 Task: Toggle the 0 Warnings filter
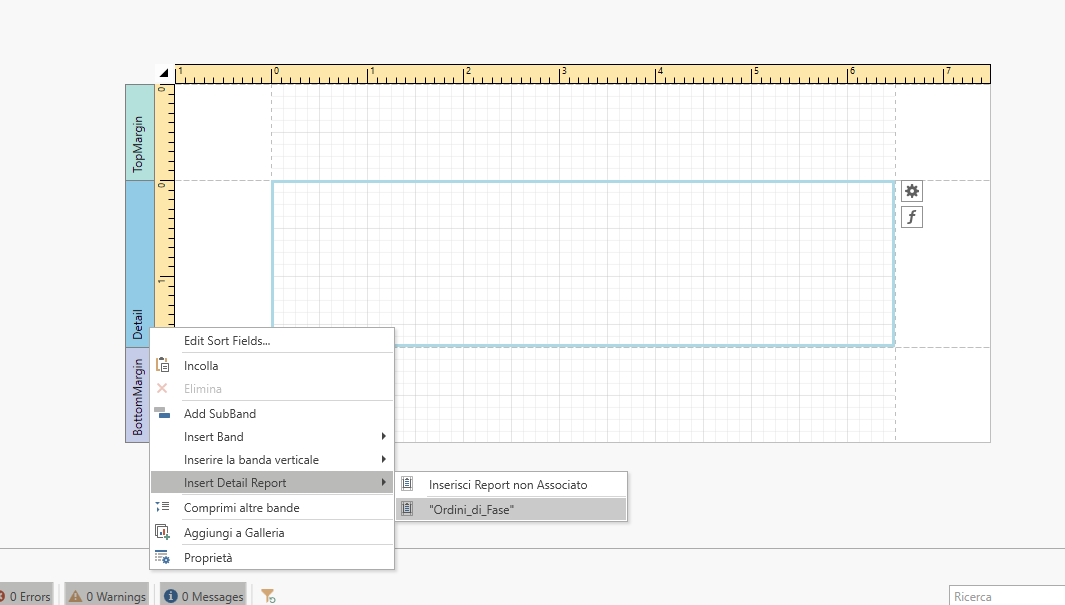[x=107, y=595]
